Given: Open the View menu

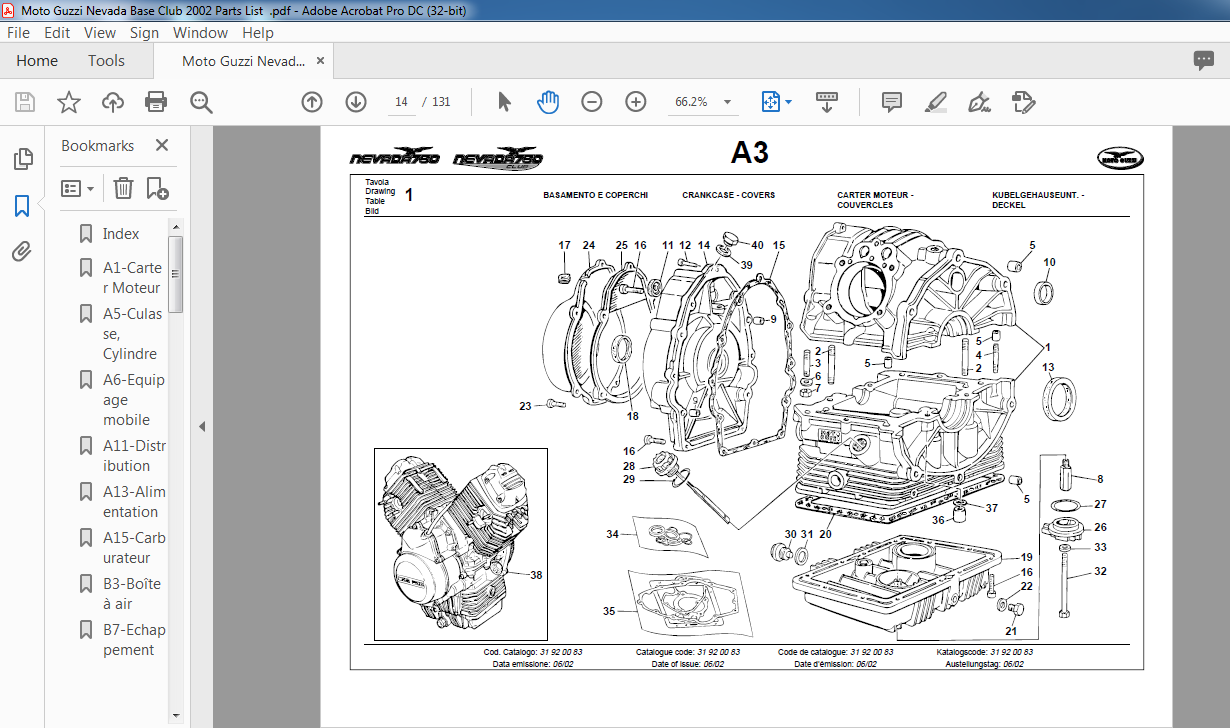Looking at the screenshot, I should (x=100, y=32).
